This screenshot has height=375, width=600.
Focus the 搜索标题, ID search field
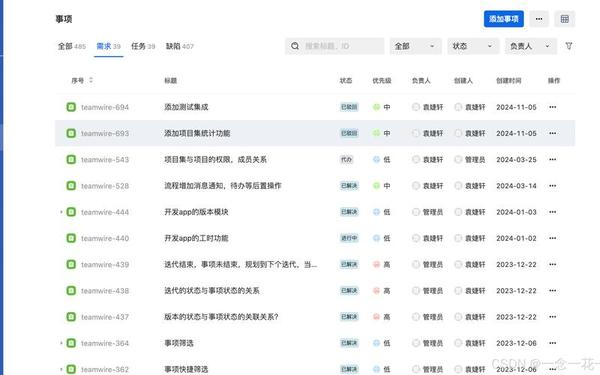(x=334, y=46)
